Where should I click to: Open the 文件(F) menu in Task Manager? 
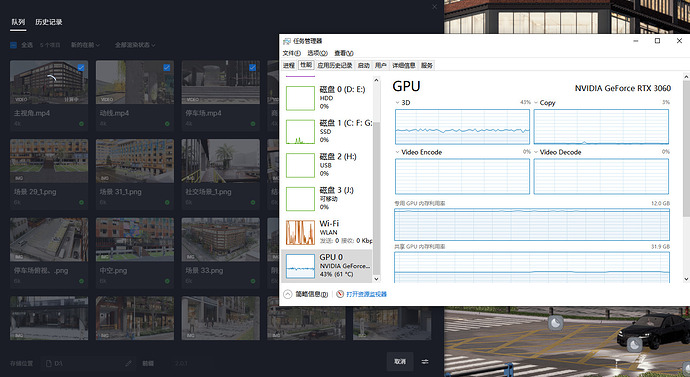pos(291,53)
